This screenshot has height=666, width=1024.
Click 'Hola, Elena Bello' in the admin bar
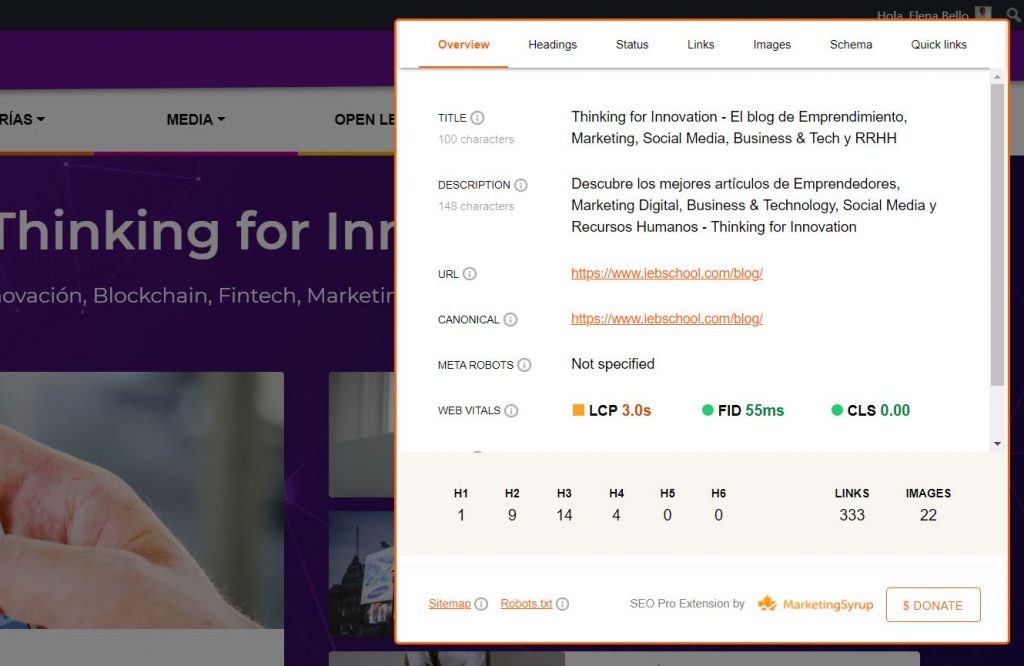922,15
